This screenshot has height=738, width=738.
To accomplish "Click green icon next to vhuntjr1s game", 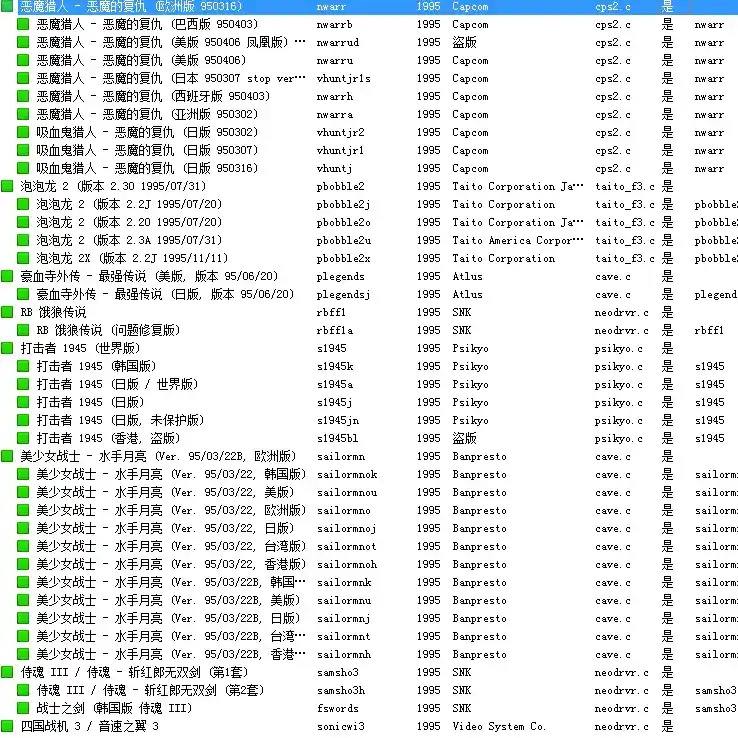I will (x=23, y=78).
